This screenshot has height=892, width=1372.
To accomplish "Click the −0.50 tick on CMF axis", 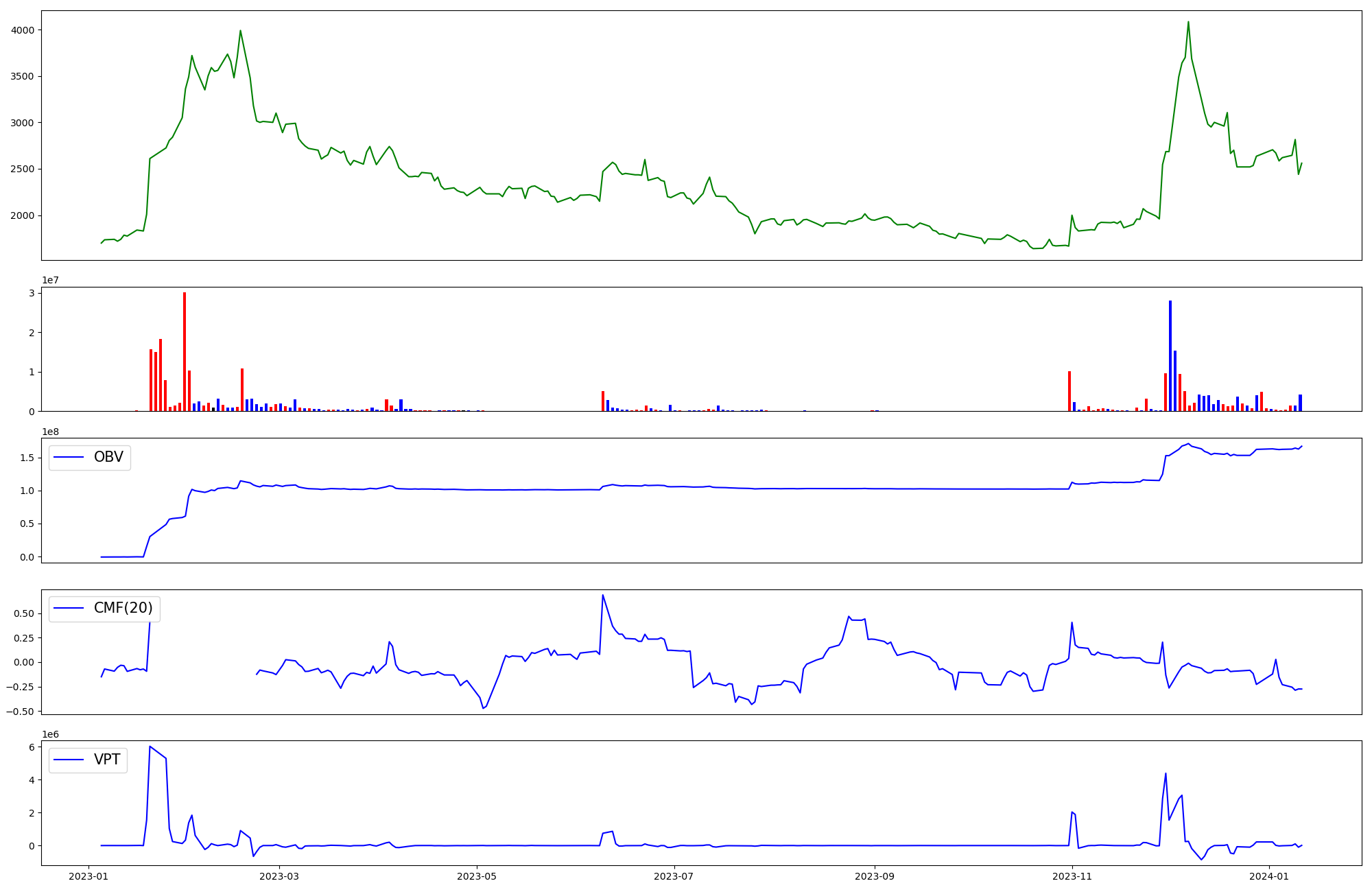I will pos(20,712).
